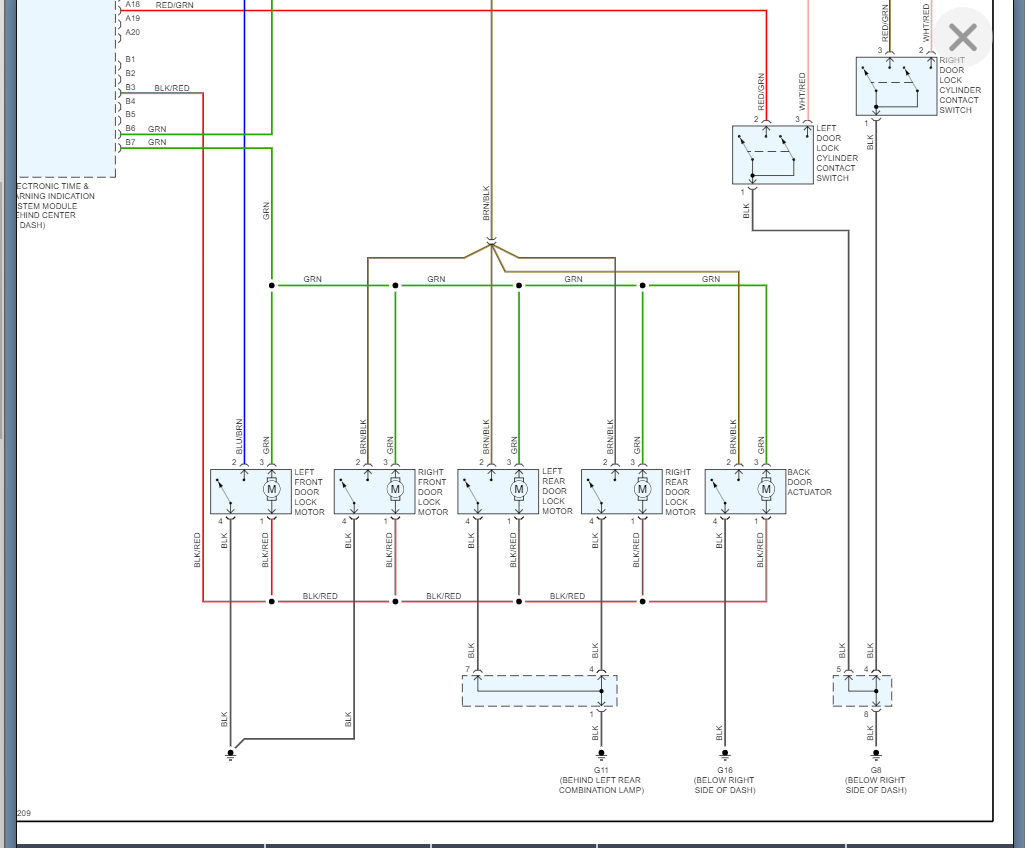The height and width of the screenshot is (848, 1025).
Task: Click the A18 RED/GRN connector pin label
Action: pos(159,5)
